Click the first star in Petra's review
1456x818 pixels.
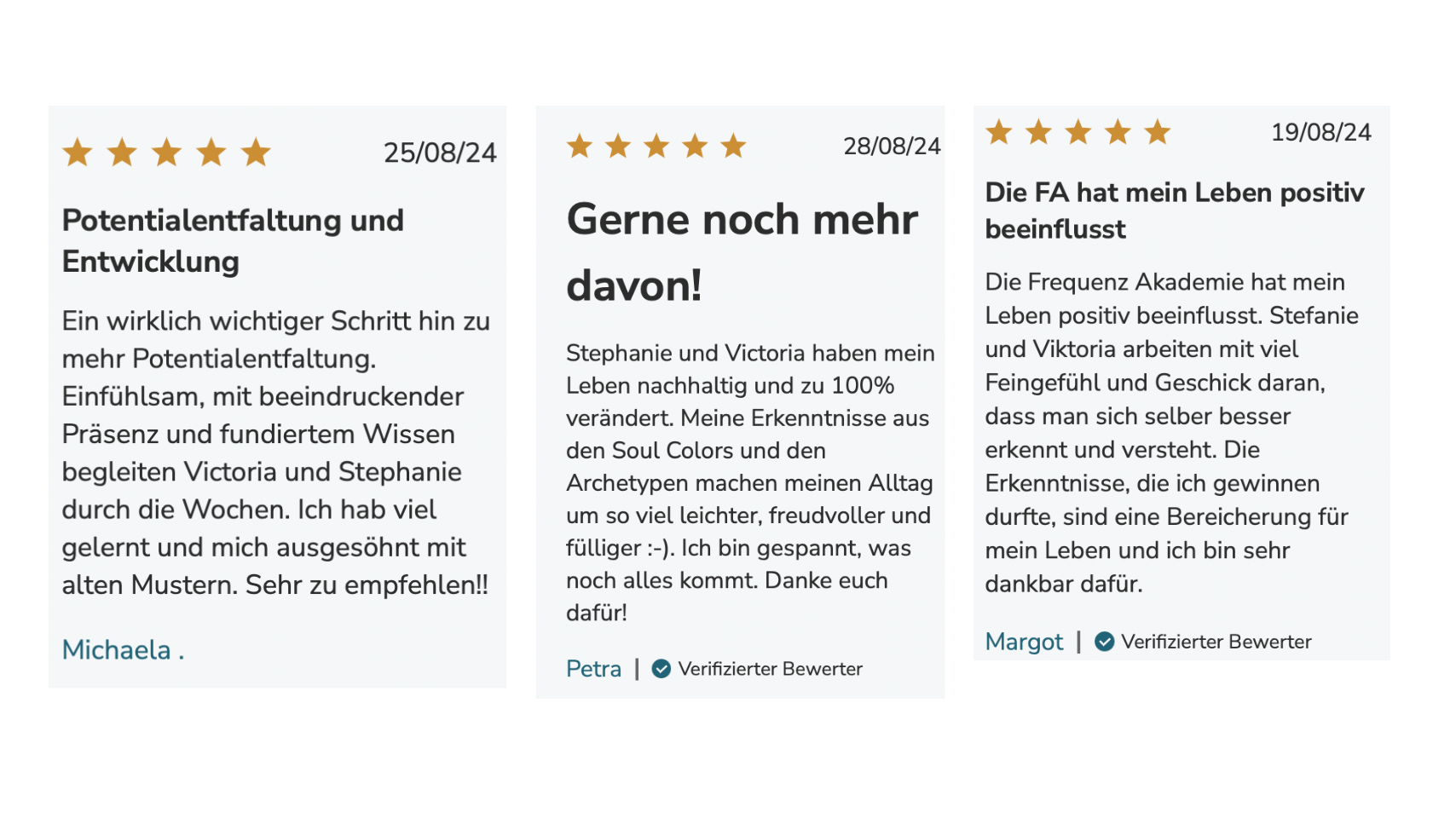tap(580, 146)
